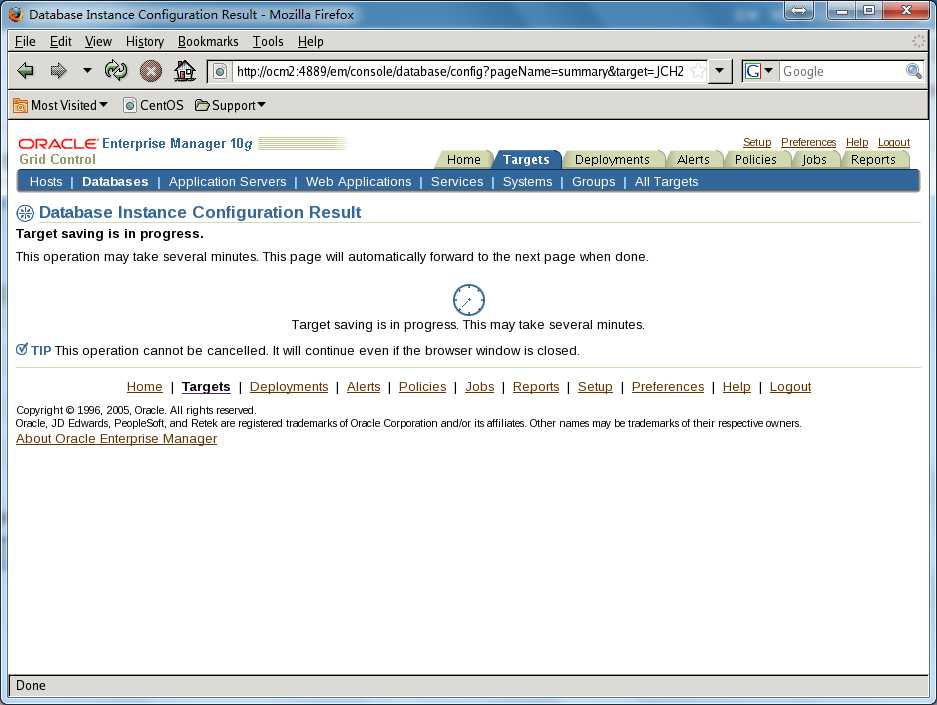The image size is (937, 705).
Task: Select the Databases subtab
Action: click(115, 182)
